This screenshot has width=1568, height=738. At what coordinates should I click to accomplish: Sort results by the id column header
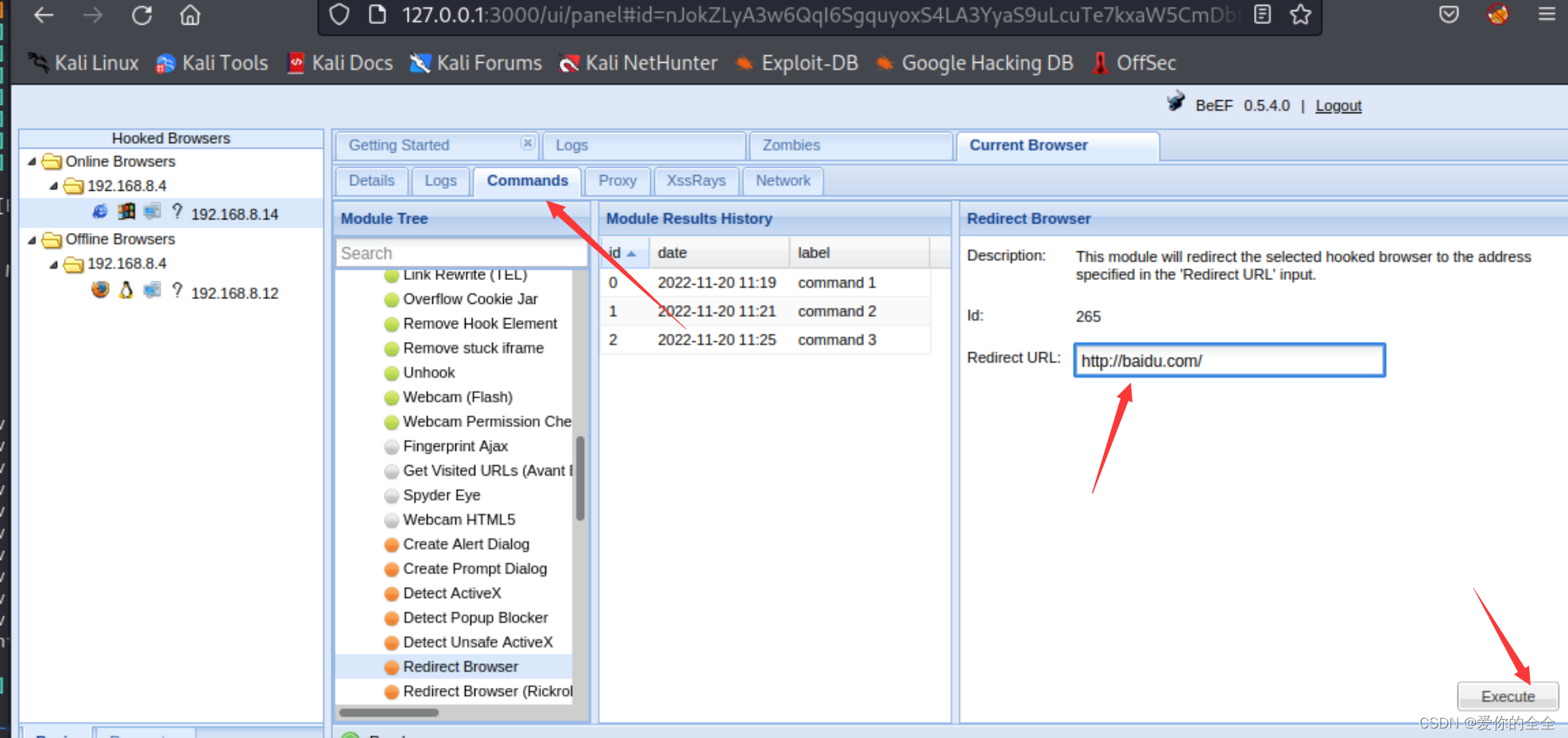[x=625, y=253]
